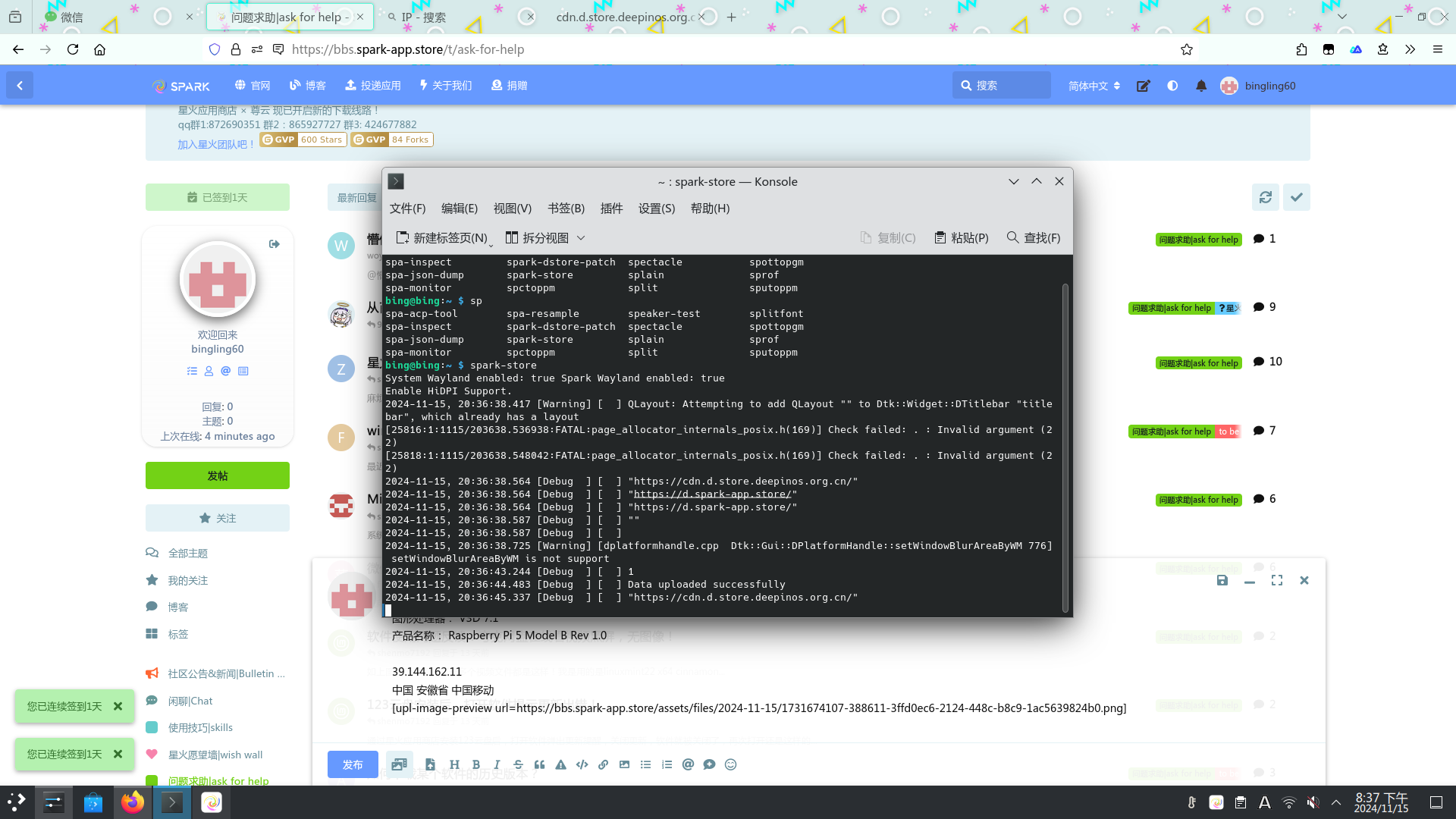Insert unordered bullet list in editor
The image size is (1456, 819).
pyautogui.click(x=645, y=764)
